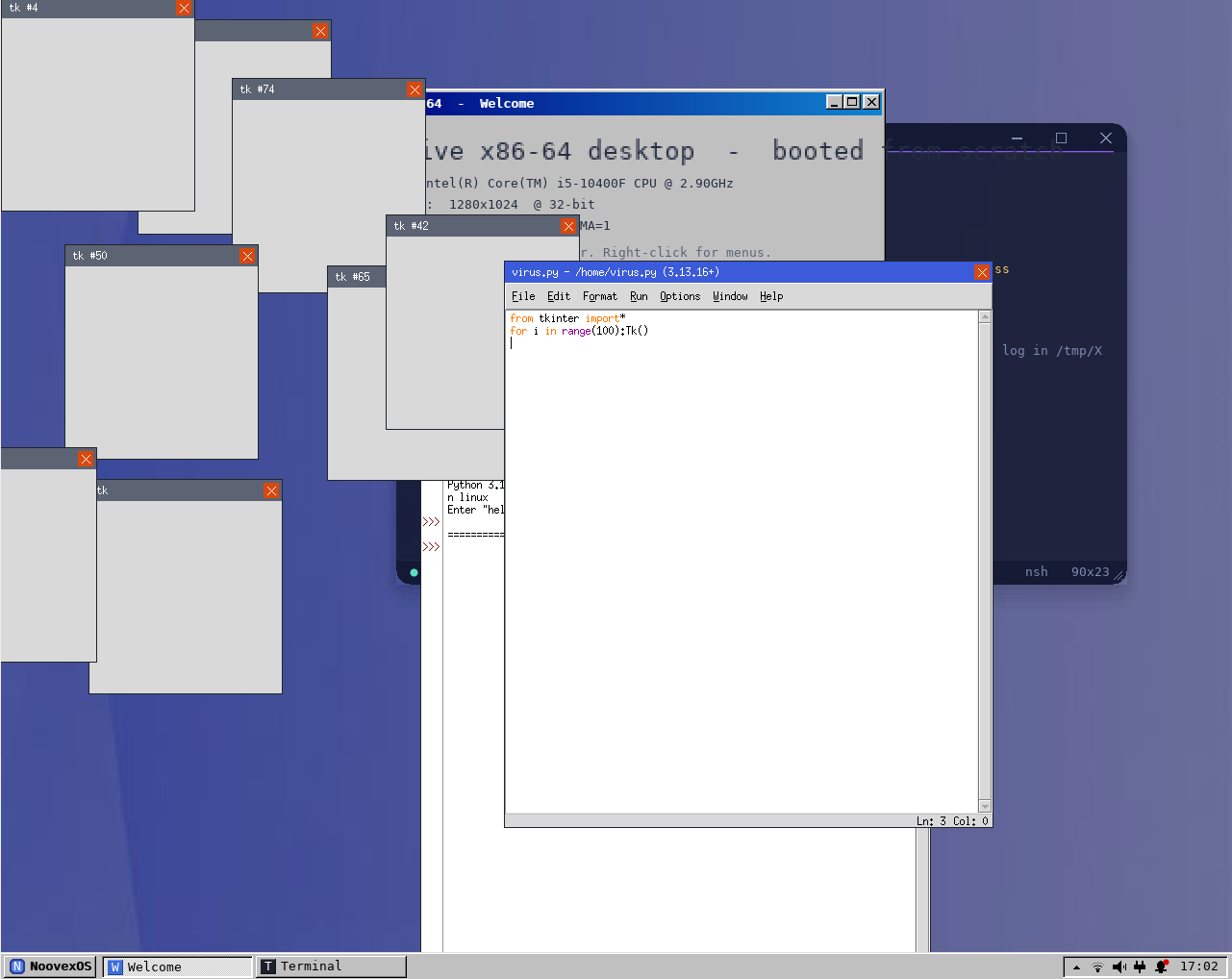
Task: Open Window menu in virus.py editor
Action: 730,296
